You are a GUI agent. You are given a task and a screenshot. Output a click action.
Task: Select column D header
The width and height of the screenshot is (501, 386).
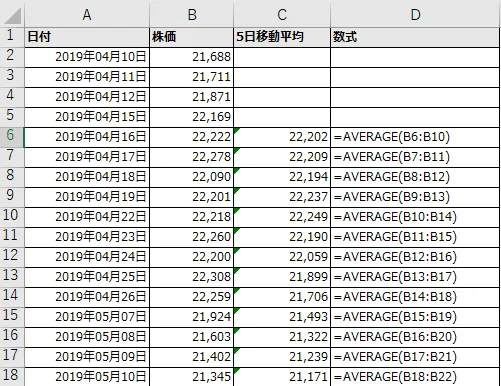click(415, 15)
